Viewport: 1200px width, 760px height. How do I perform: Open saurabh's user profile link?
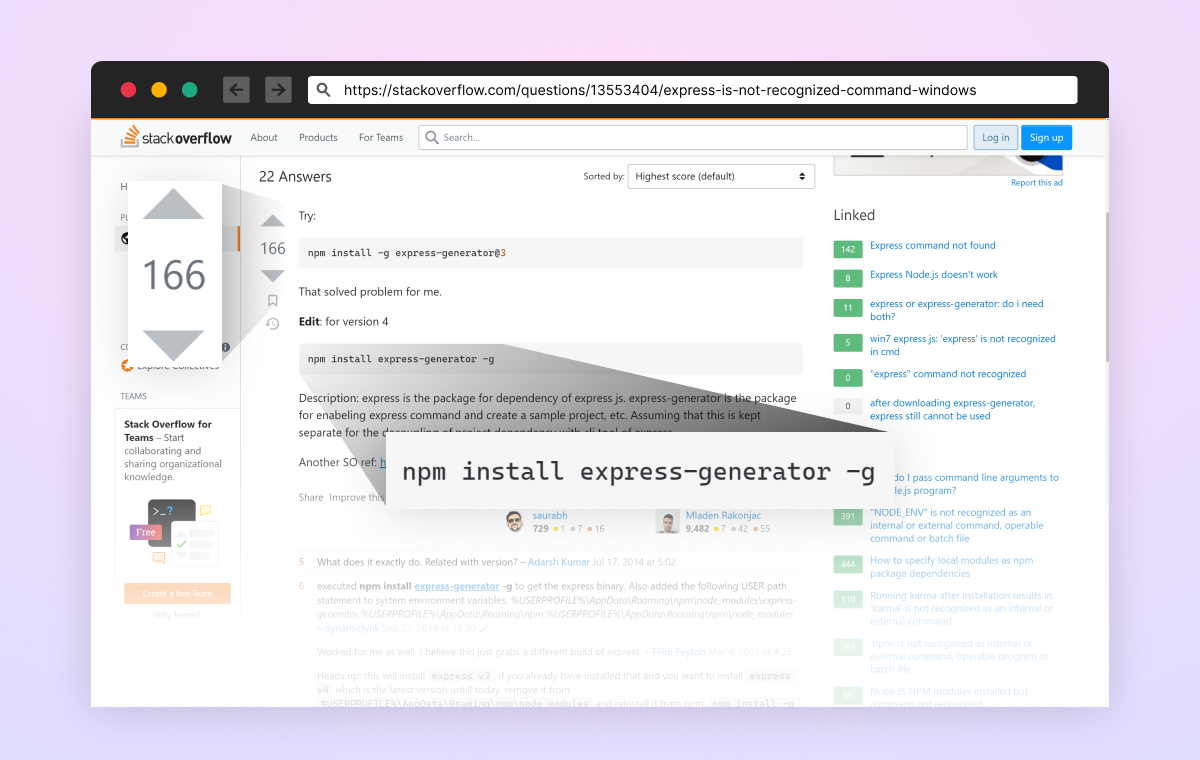pyautogui.click(x=549, y=516)
